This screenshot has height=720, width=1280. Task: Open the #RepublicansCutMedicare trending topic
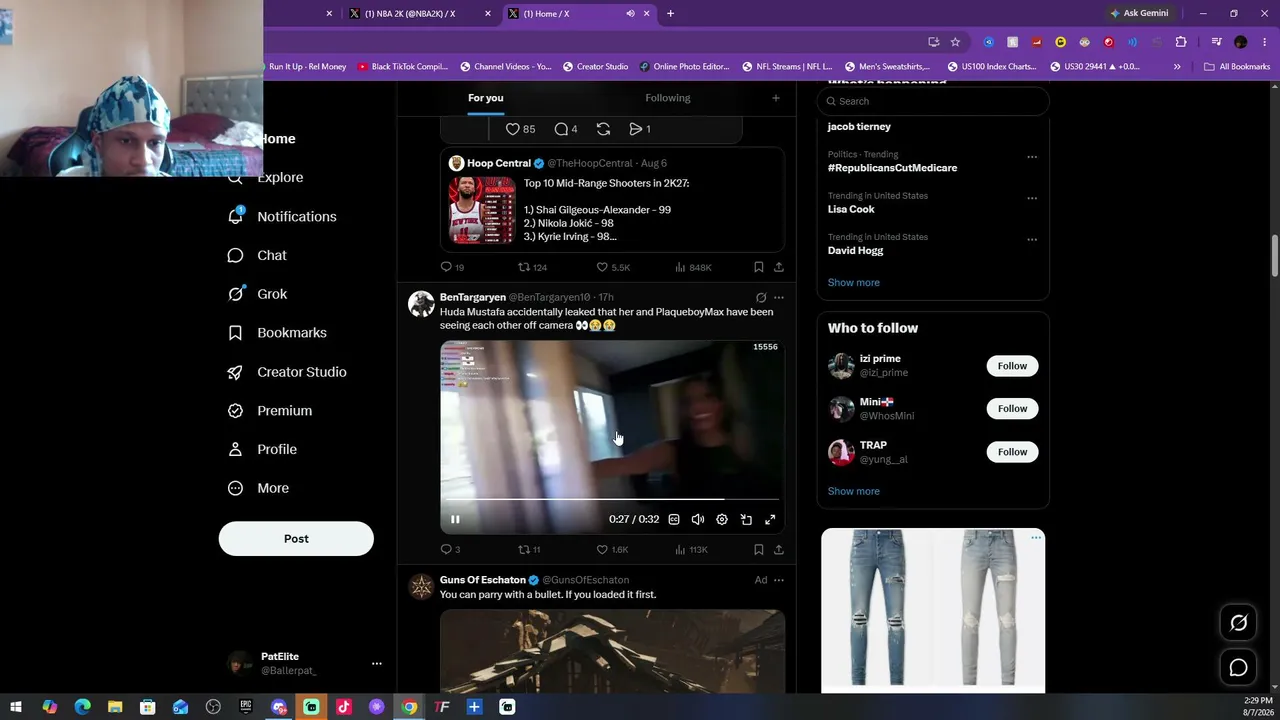click(892, 168)
